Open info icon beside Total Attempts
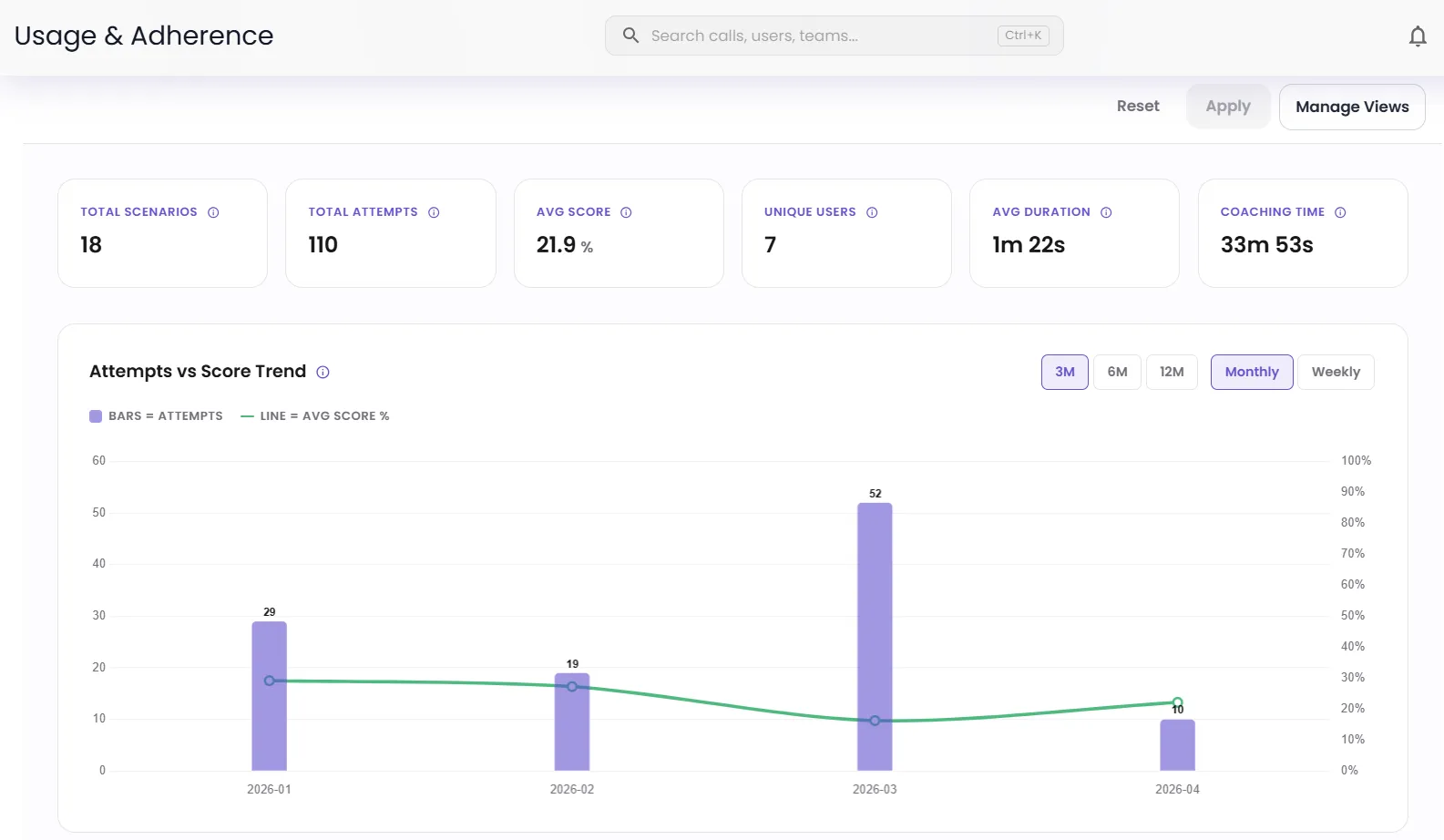1444x840 pixels. tap(434, 212)
